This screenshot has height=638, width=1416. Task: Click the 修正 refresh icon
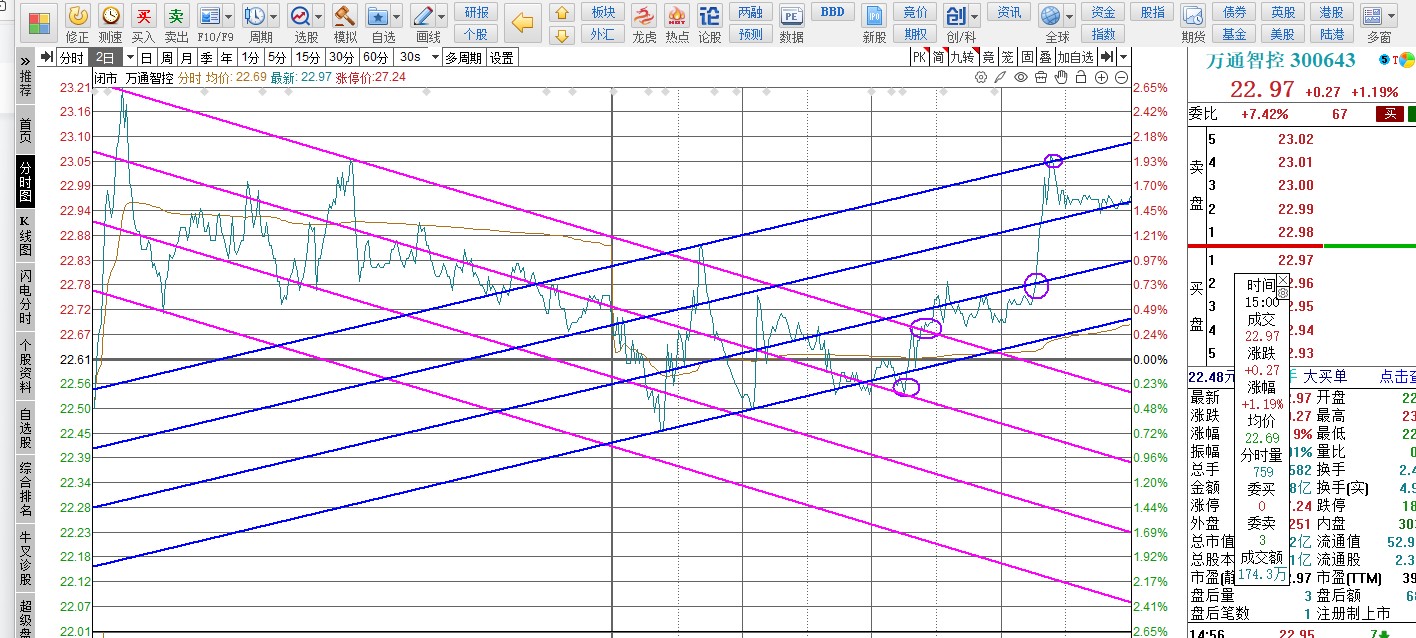click(x=77, y=16)
